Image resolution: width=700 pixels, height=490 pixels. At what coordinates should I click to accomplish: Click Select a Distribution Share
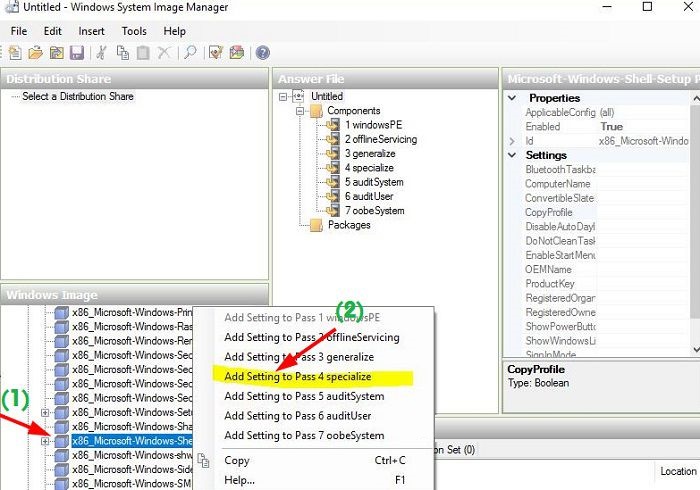(78, 96)
